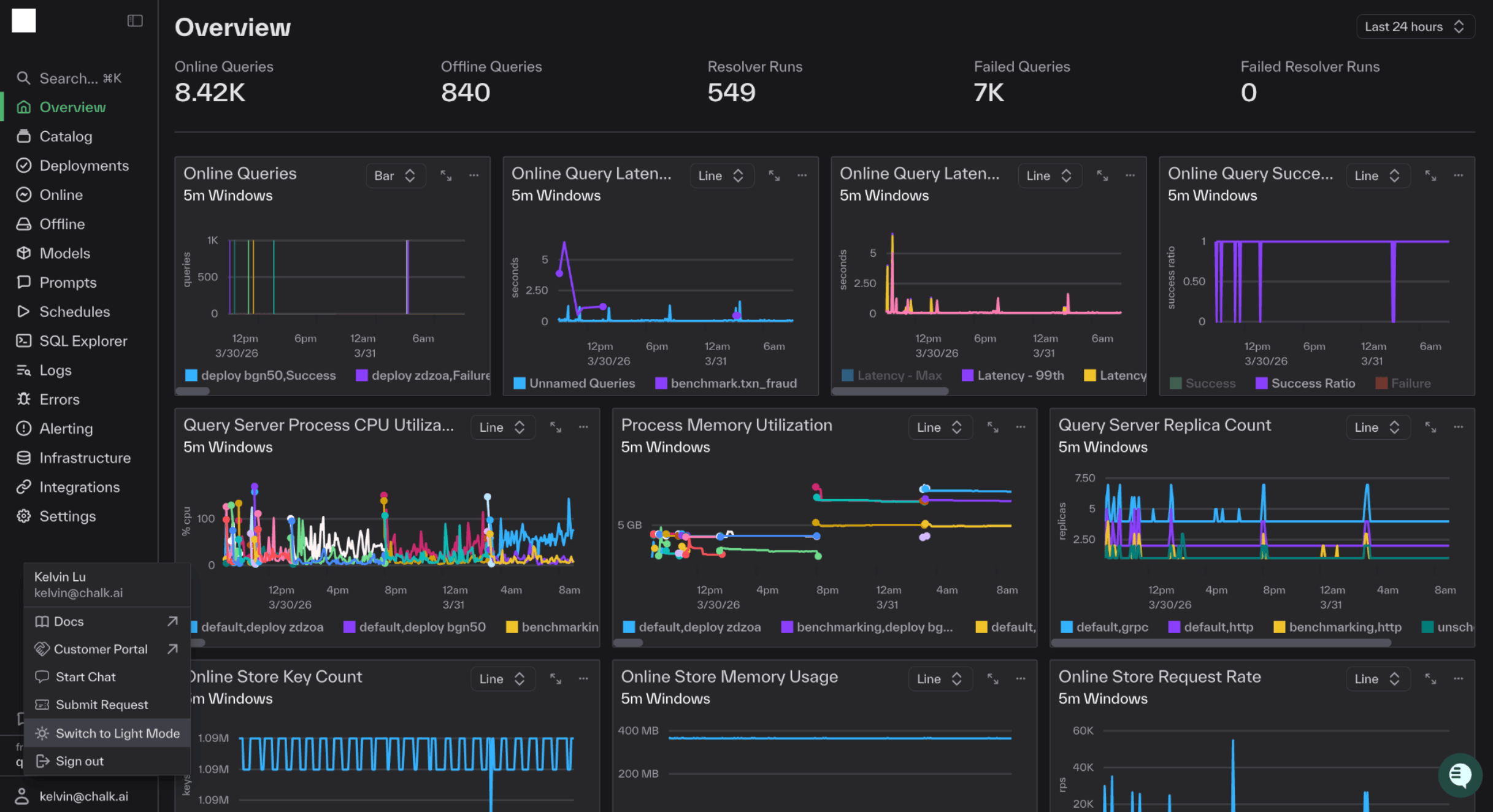The image size is (1493, 812).
Task: Open the Docs link from the user menu
Action: point(69,621)
